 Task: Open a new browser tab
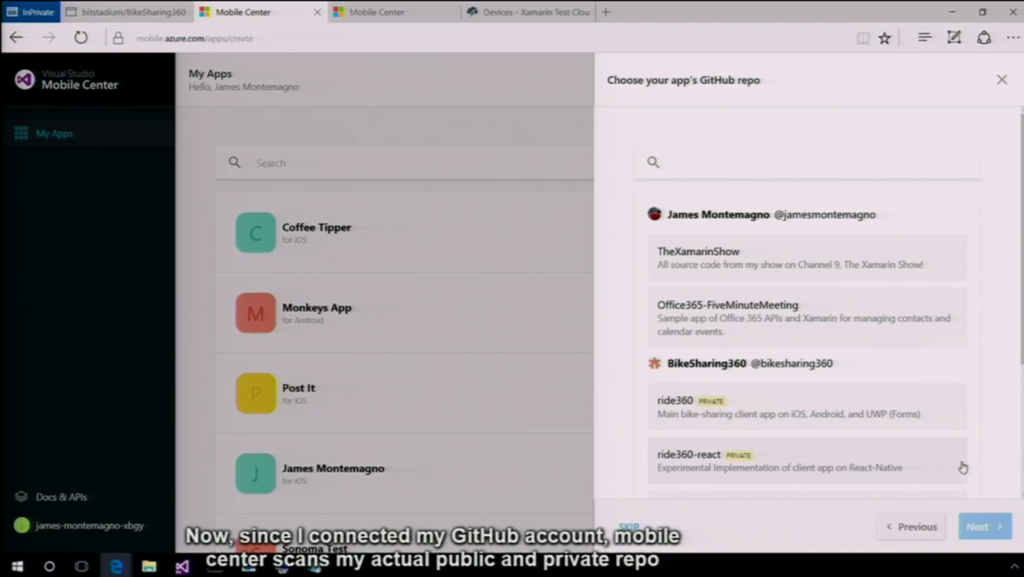[605, 12]
